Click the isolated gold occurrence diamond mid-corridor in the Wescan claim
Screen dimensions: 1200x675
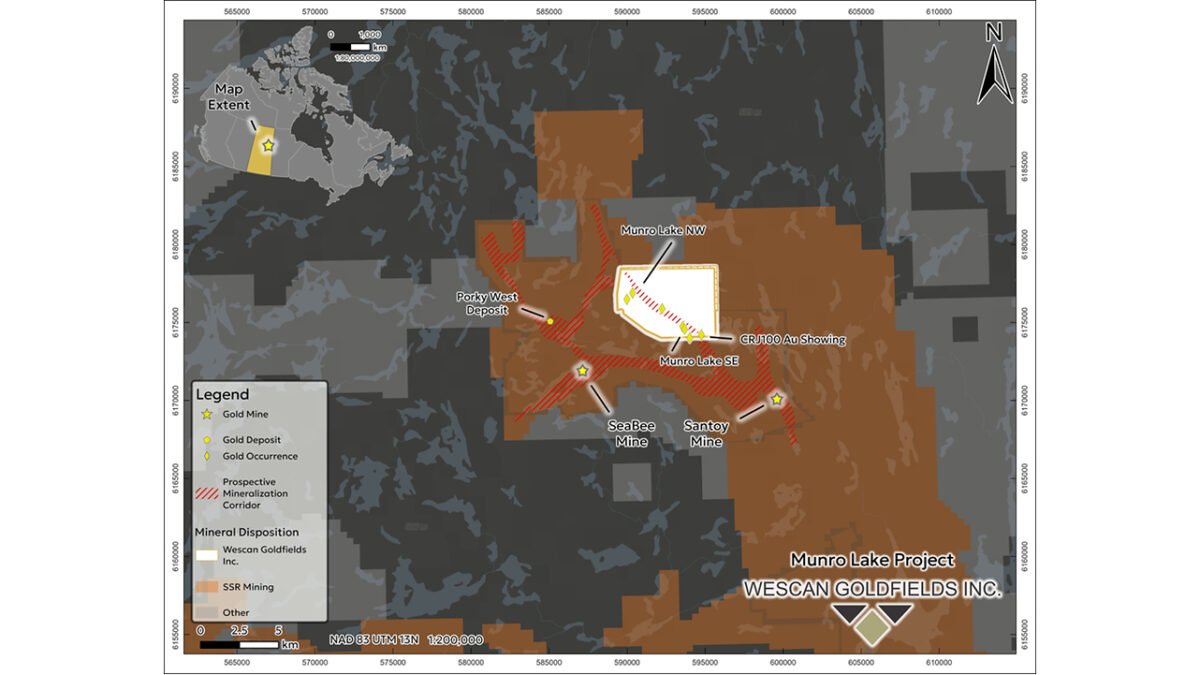click(x=661, y=308)
